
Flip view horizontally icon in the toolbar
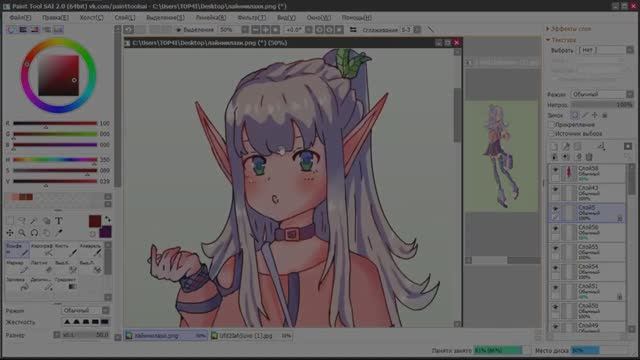353,29
